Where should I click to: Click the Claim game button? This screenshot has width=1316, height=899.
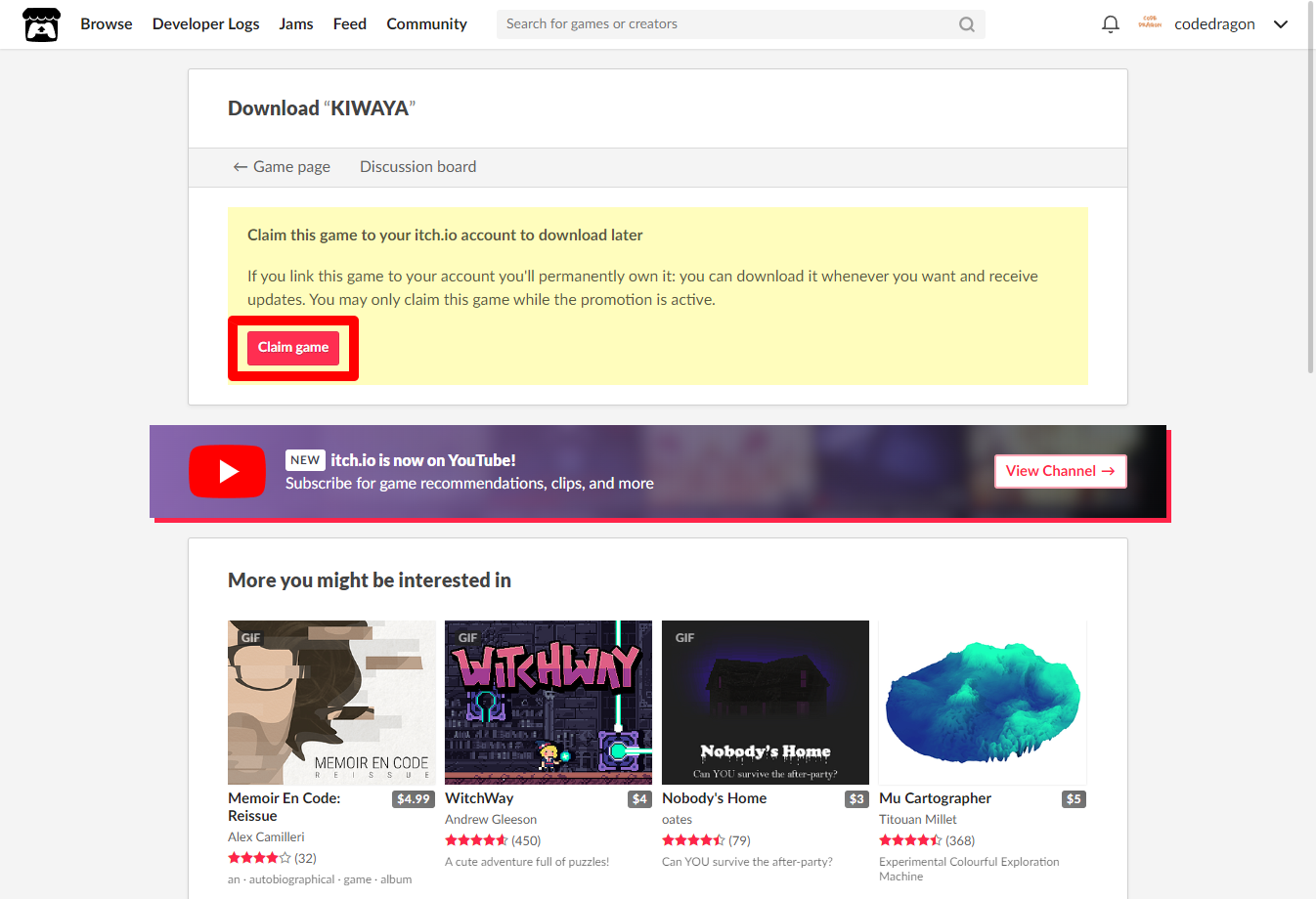pos(293,348)
